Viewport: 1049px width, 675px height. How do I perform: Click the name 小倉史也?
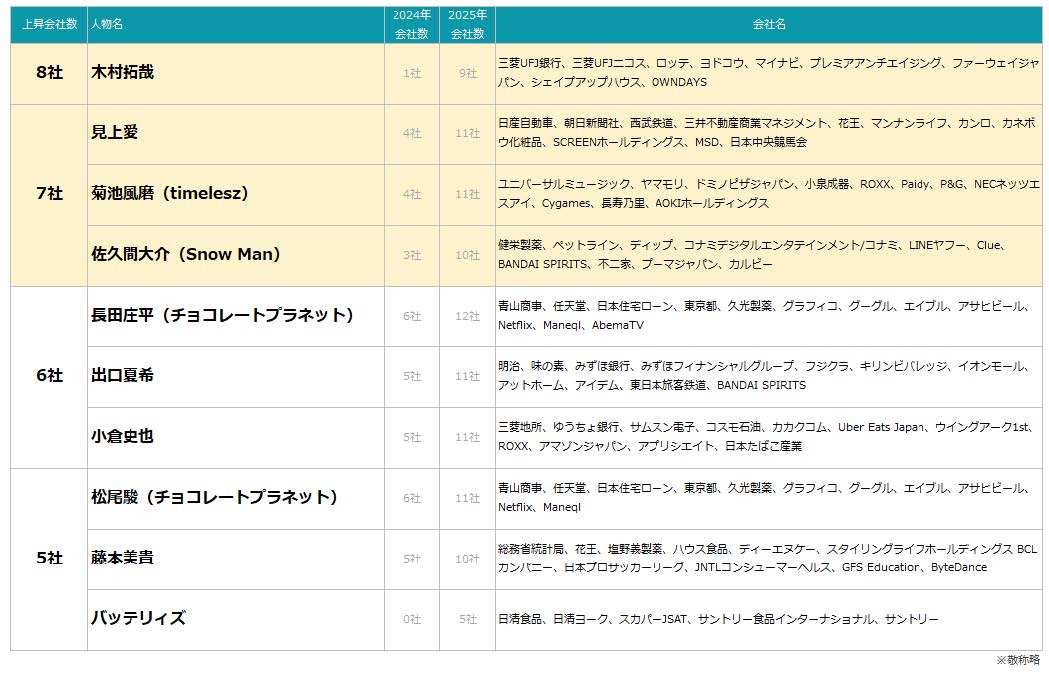[x=123, y=437]
